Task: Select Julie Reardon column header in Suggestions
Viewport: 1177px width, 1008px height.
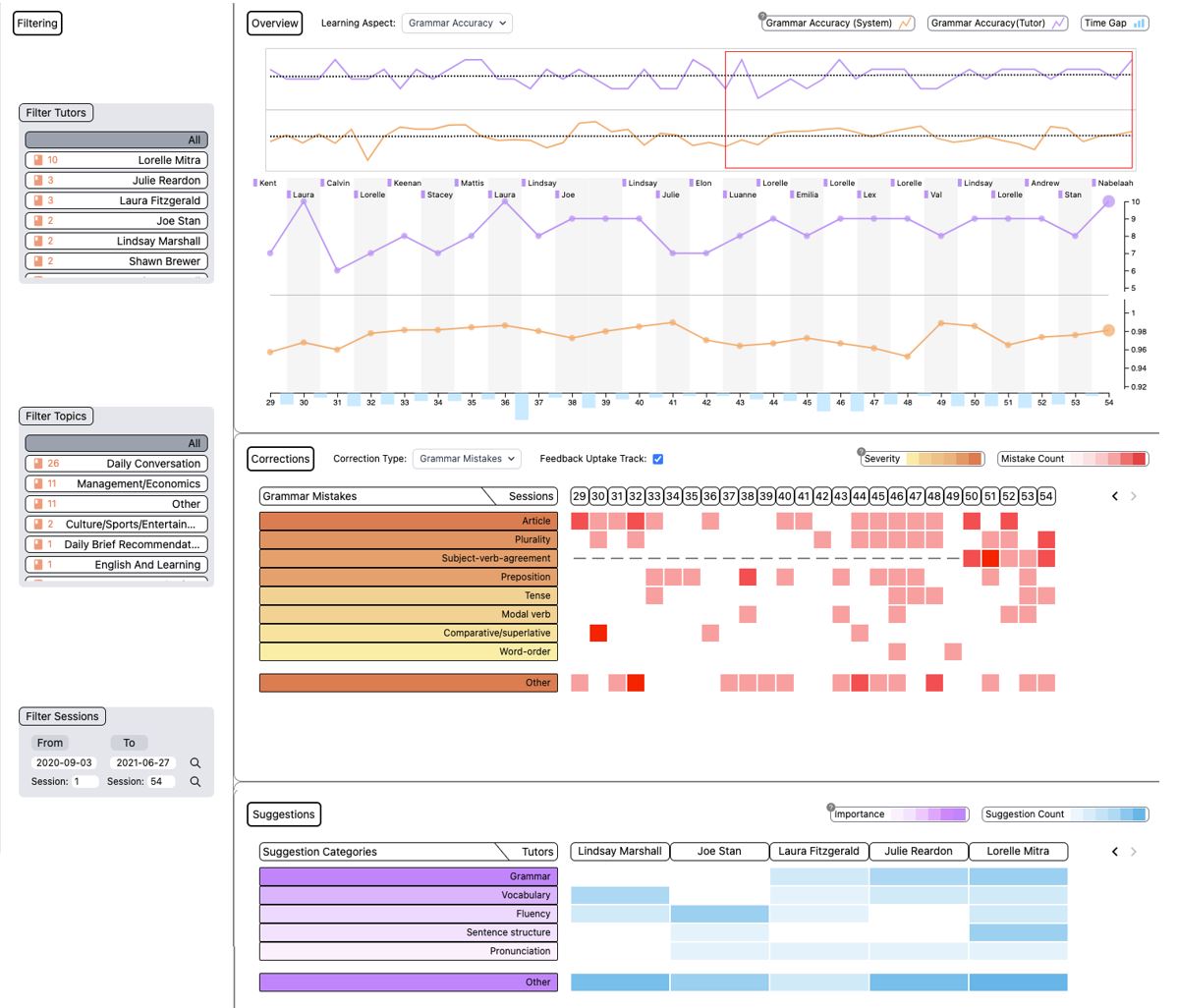Action: 918,851
